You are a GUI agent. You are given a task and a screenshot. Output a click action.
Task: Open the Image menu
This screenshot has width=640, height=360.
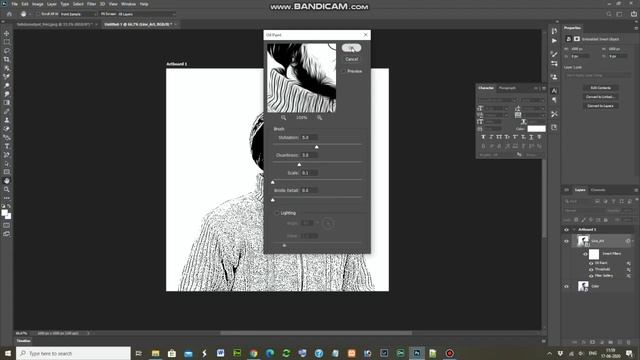pos(38,4)
